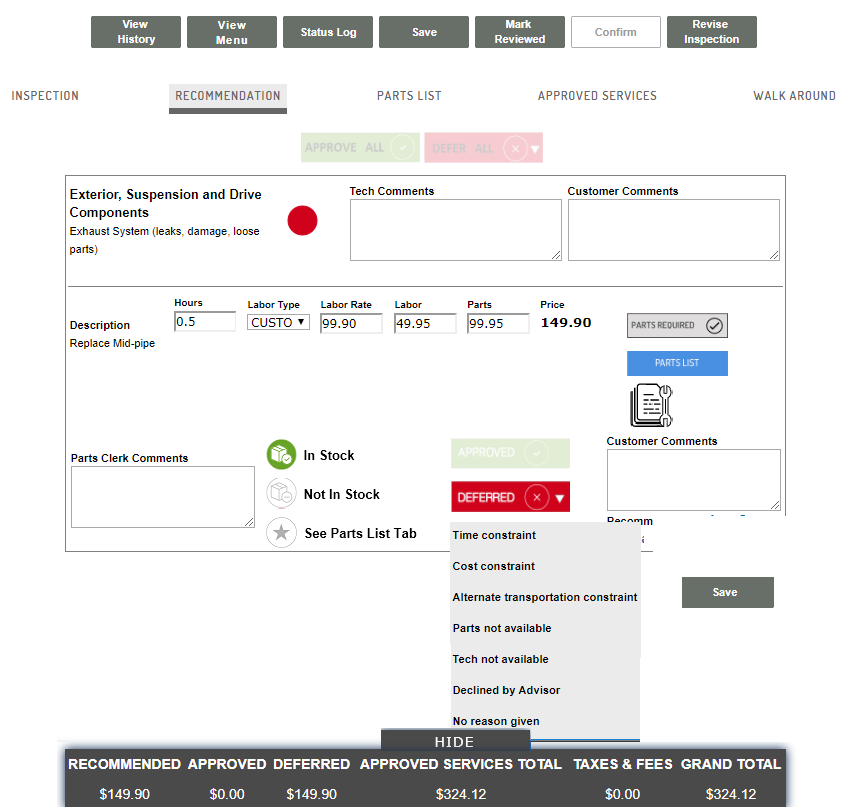Click the In Stock parts icon

(x=281, y=454)
